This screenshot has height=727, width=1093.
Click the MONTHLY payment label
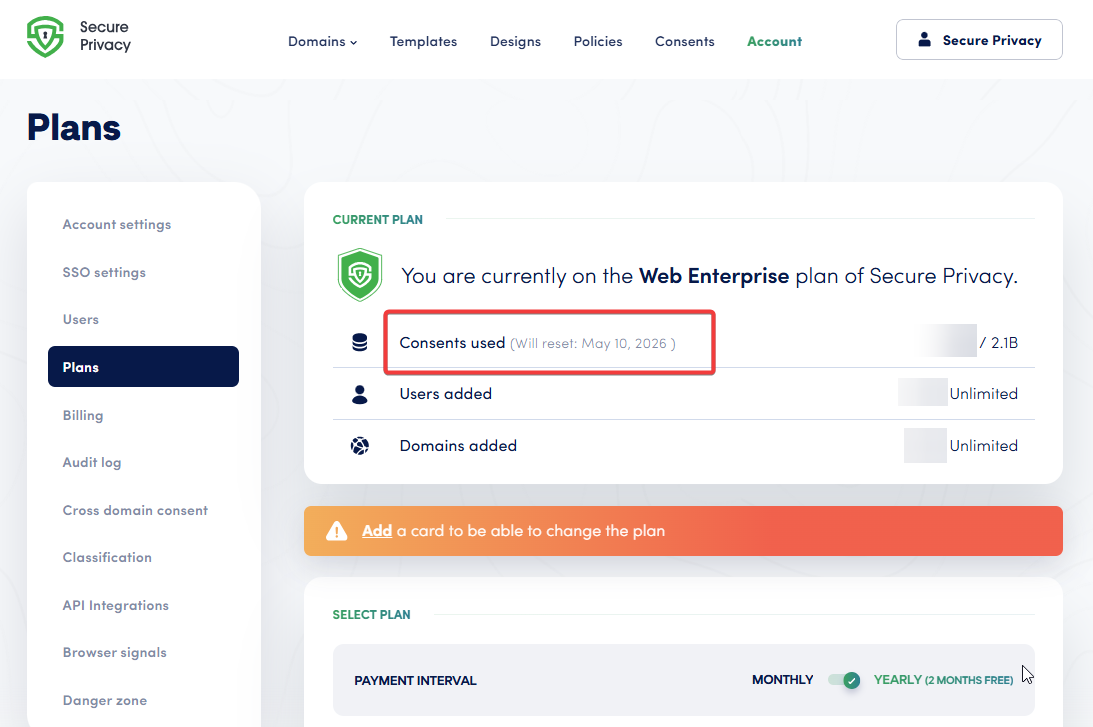click(783, 680)
